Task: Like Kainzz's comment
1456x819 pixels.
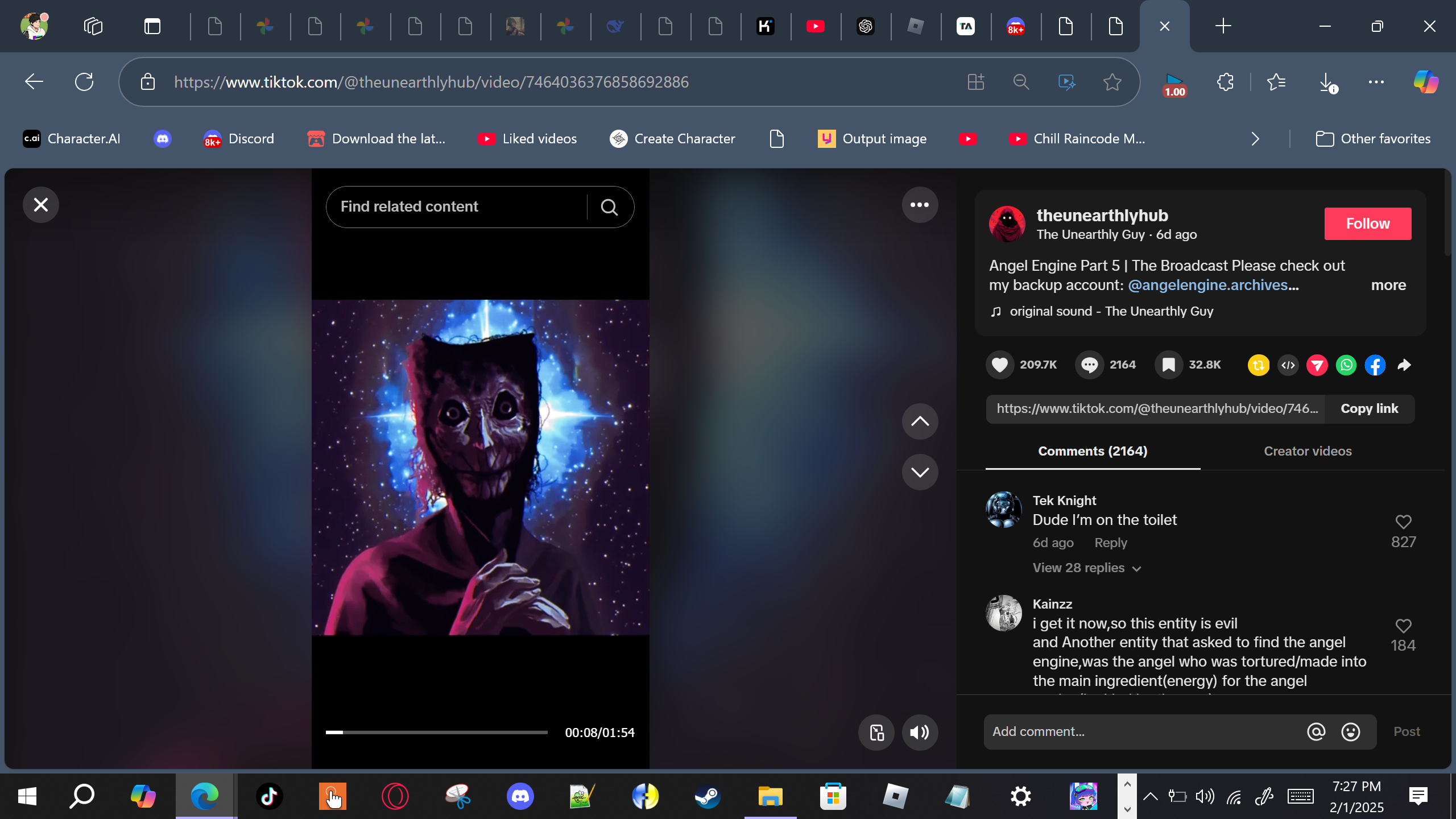Action: [x=1403, y=626]
